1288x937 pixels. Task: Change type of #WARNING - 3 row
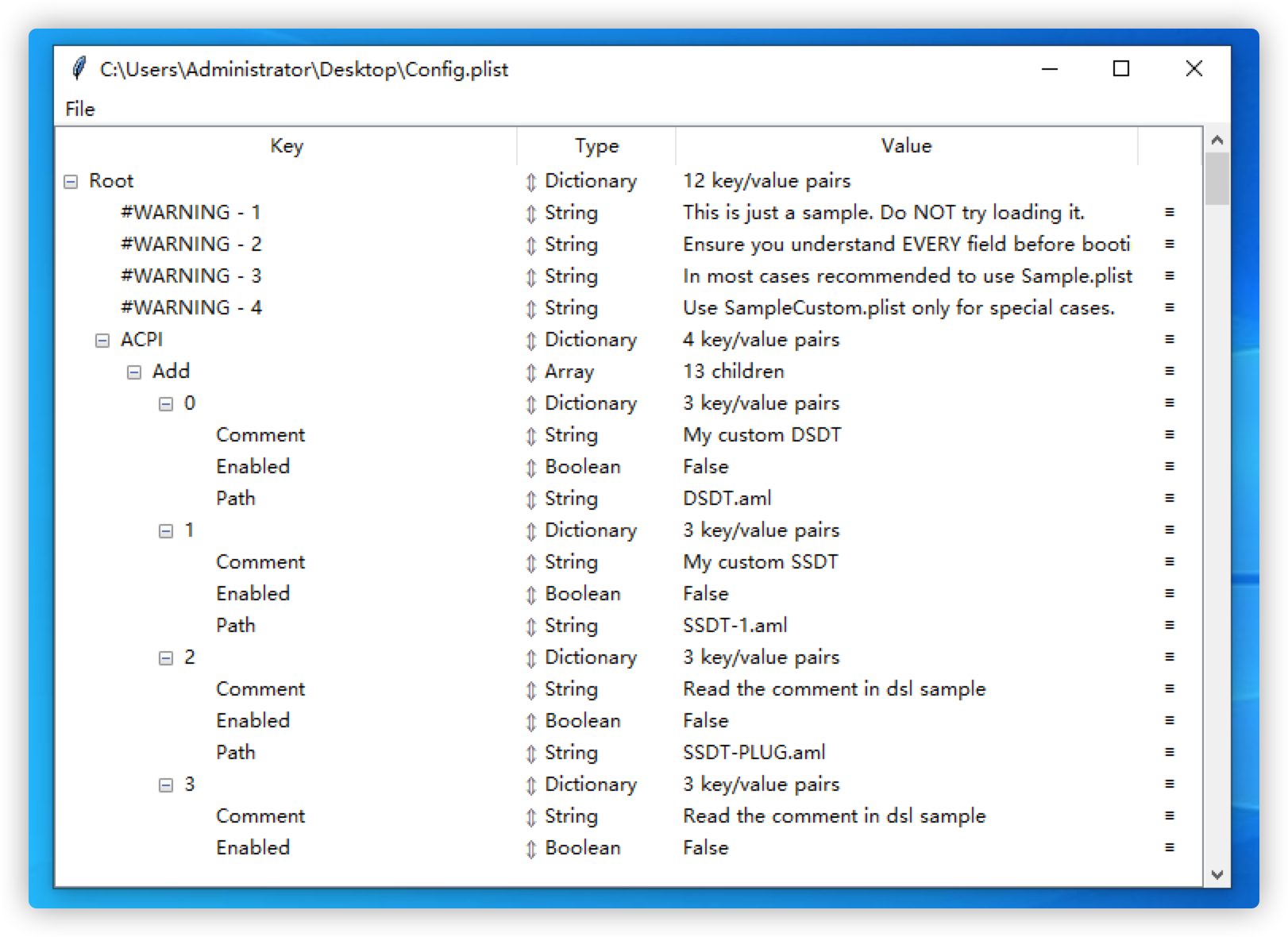(531, 277)
